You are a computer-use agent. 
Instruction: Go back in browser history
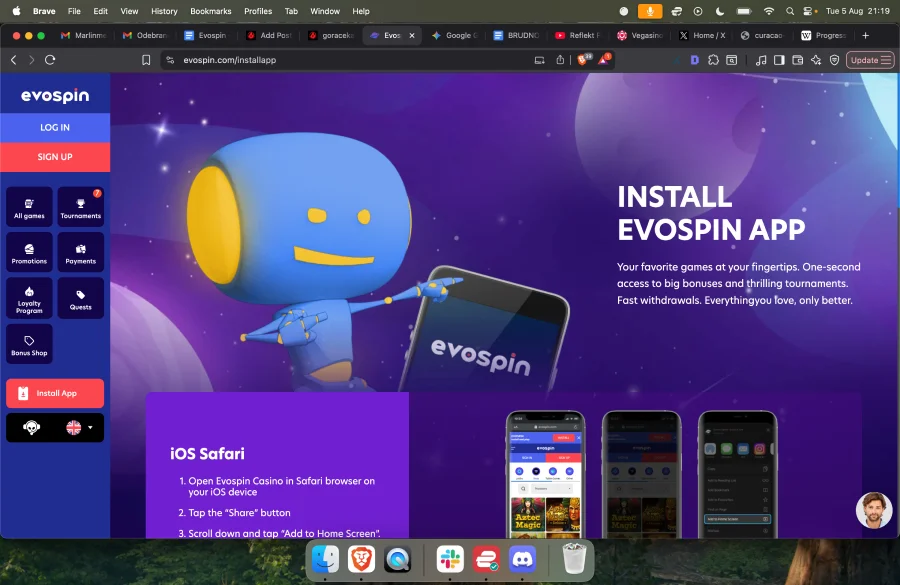click(14, 60)
